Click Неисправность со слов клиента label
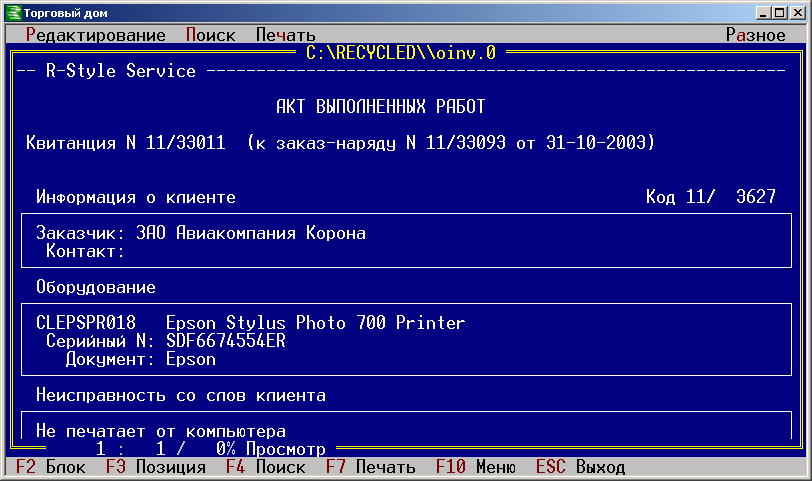Screen dimensions: 812x481 [181, 396]
